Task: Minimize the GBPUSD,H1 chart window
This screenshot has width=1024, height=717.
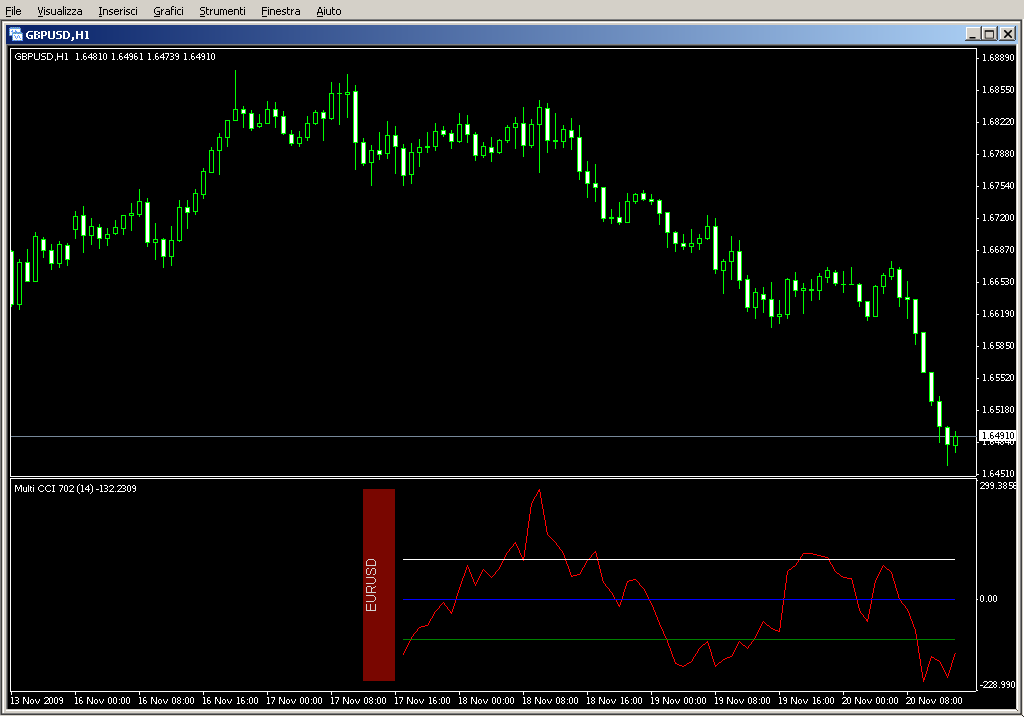Action: click(x=972, y=34)
